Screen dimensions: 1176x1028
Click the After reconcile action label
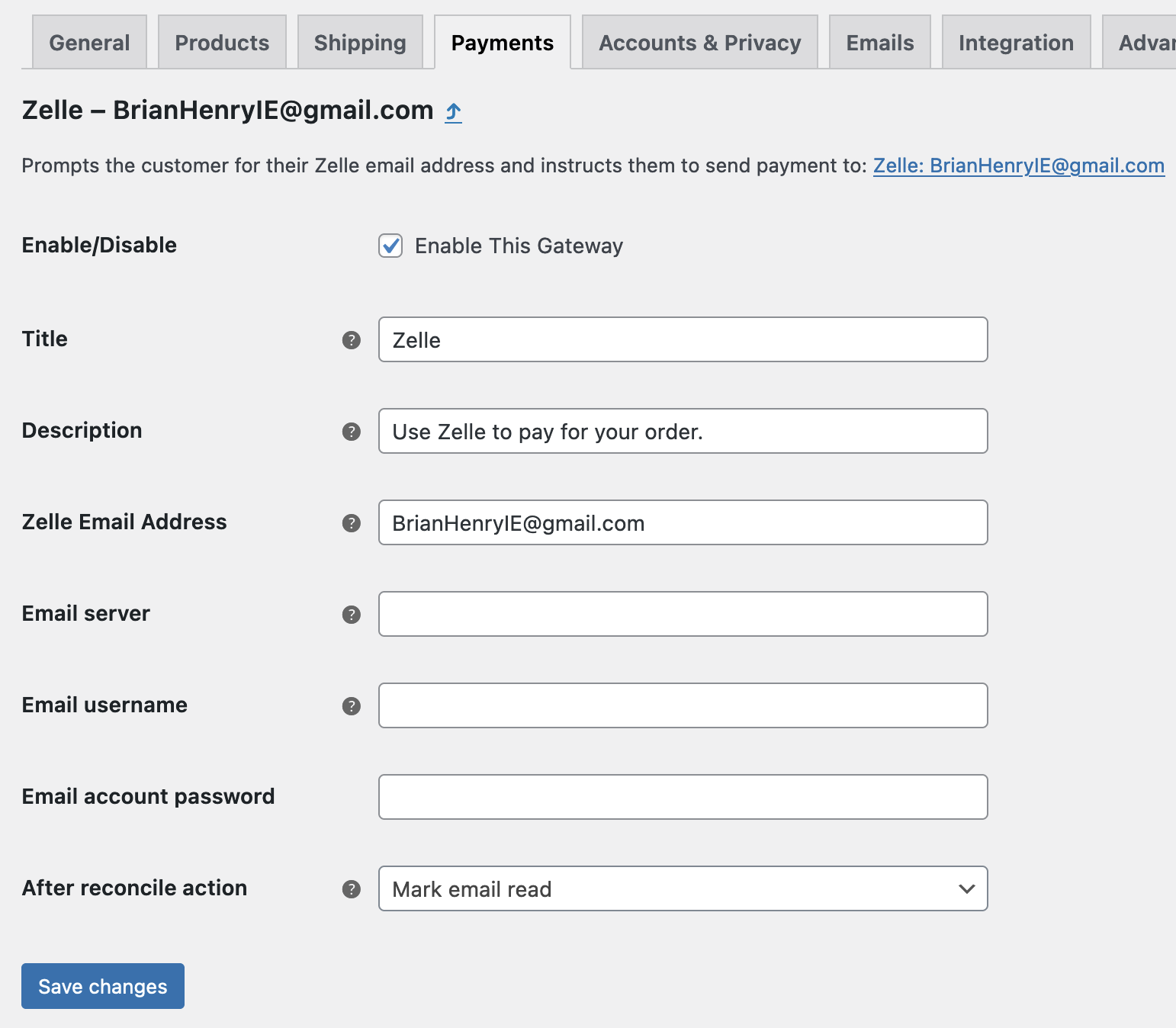click(134, 888)
